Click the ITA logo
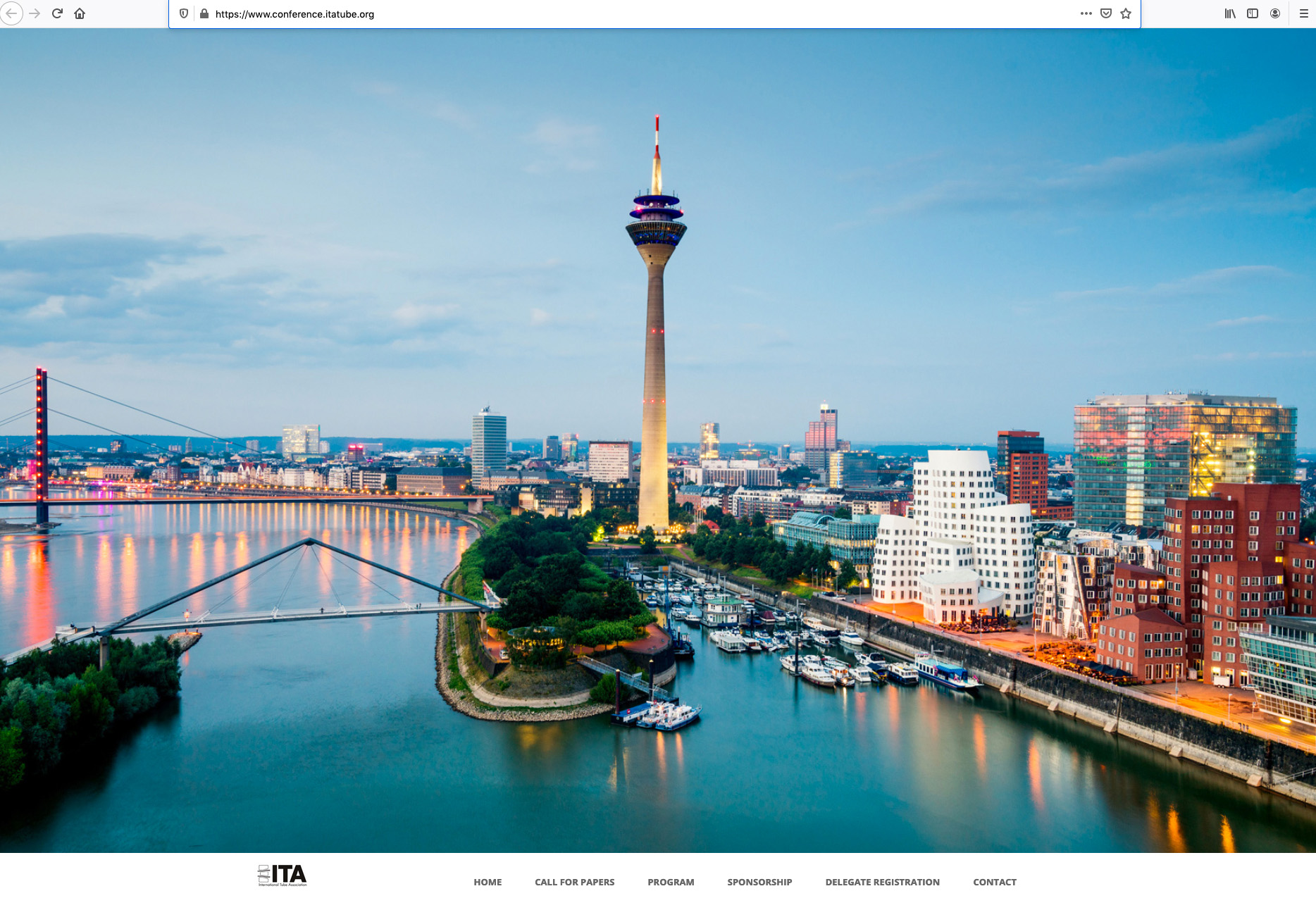The height and width of the screenshot is (910, 1316). coord(283,875)
